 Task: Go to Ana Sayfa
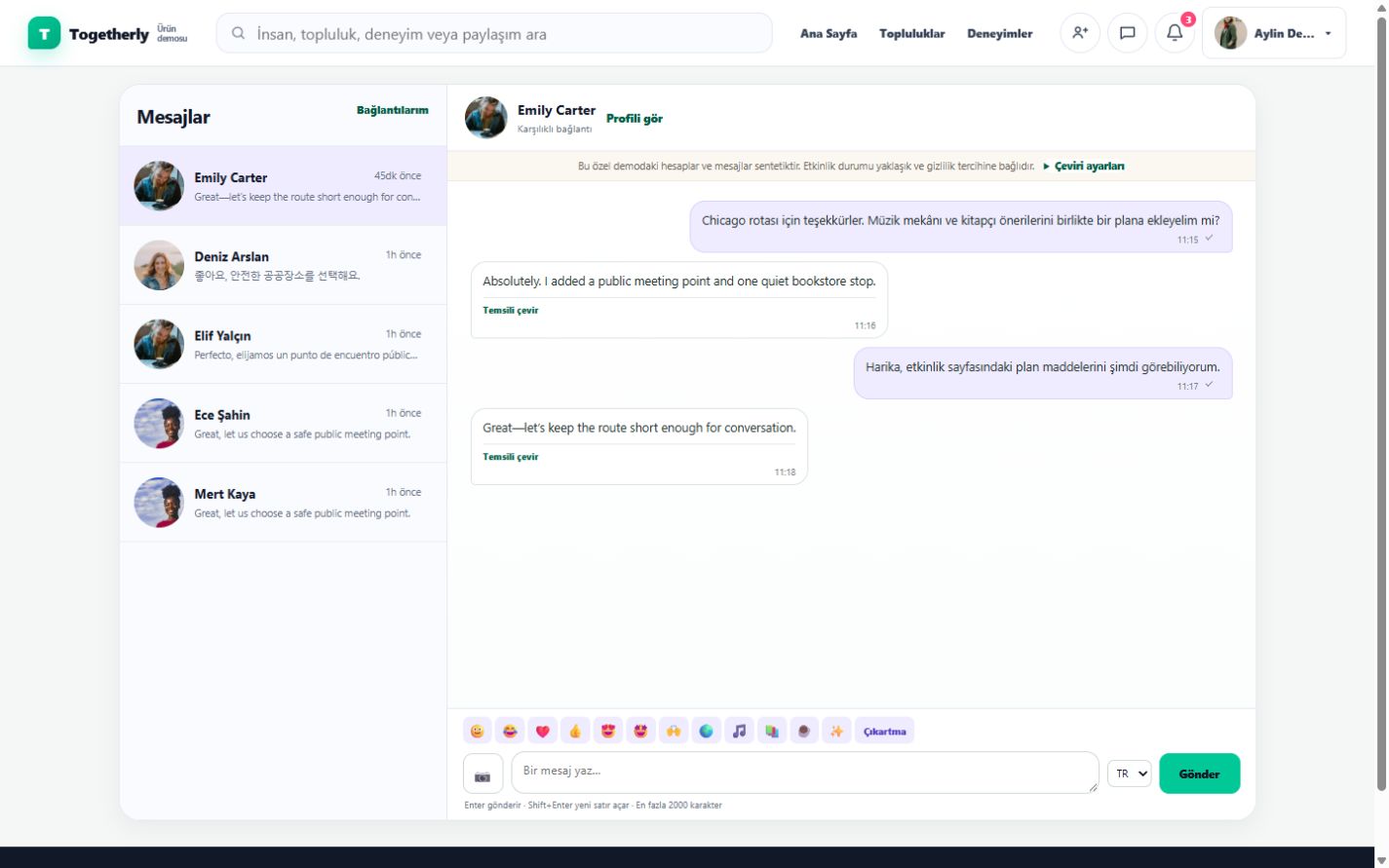(x=829, y=34)
